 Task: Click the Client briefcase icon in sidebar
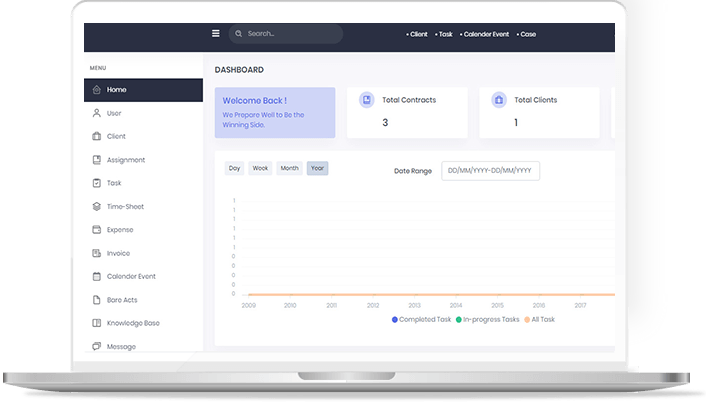96,136
